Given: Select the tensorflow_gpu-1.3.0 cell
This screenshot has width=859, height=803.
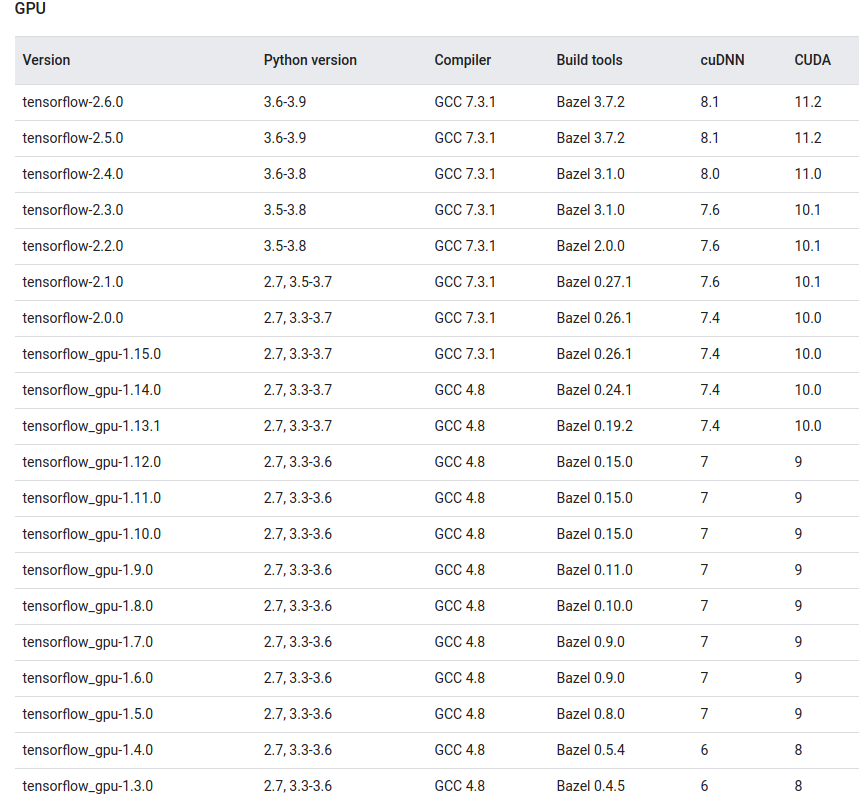Looking at the screenshot, I should (x=88, y=786).
